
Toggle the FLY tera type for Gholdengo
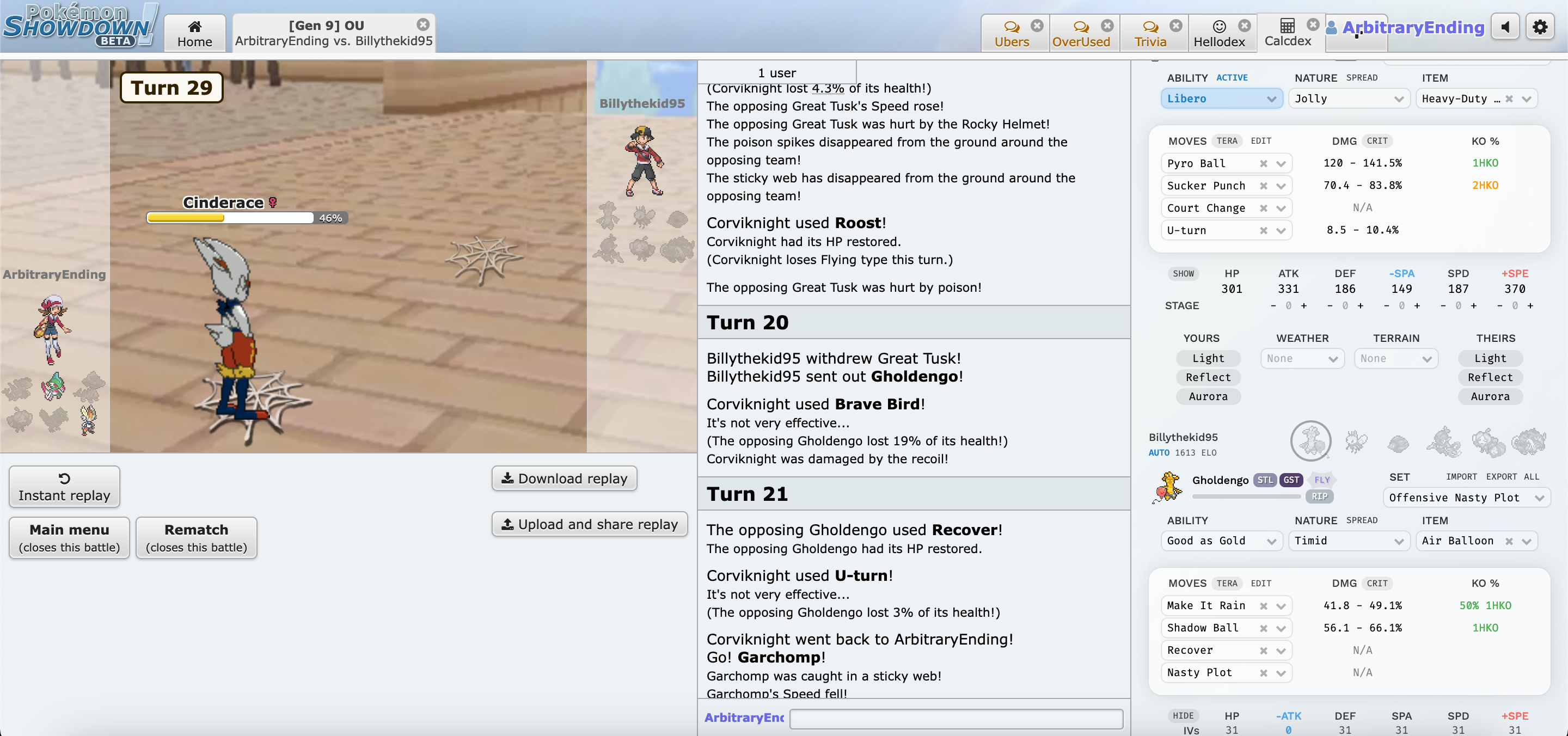click(1321, 480)
